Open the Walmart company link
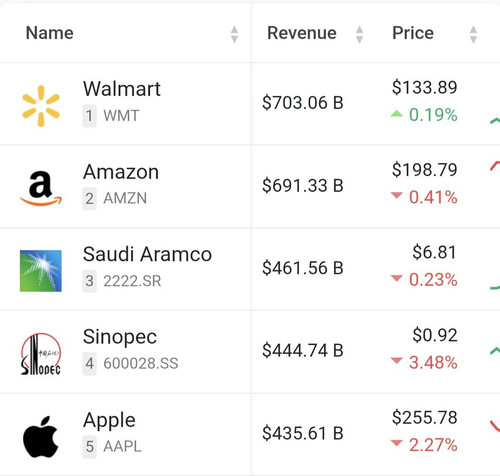Viewport: 500px width, 476px height. pyautogui.click(x=122, y=89)
